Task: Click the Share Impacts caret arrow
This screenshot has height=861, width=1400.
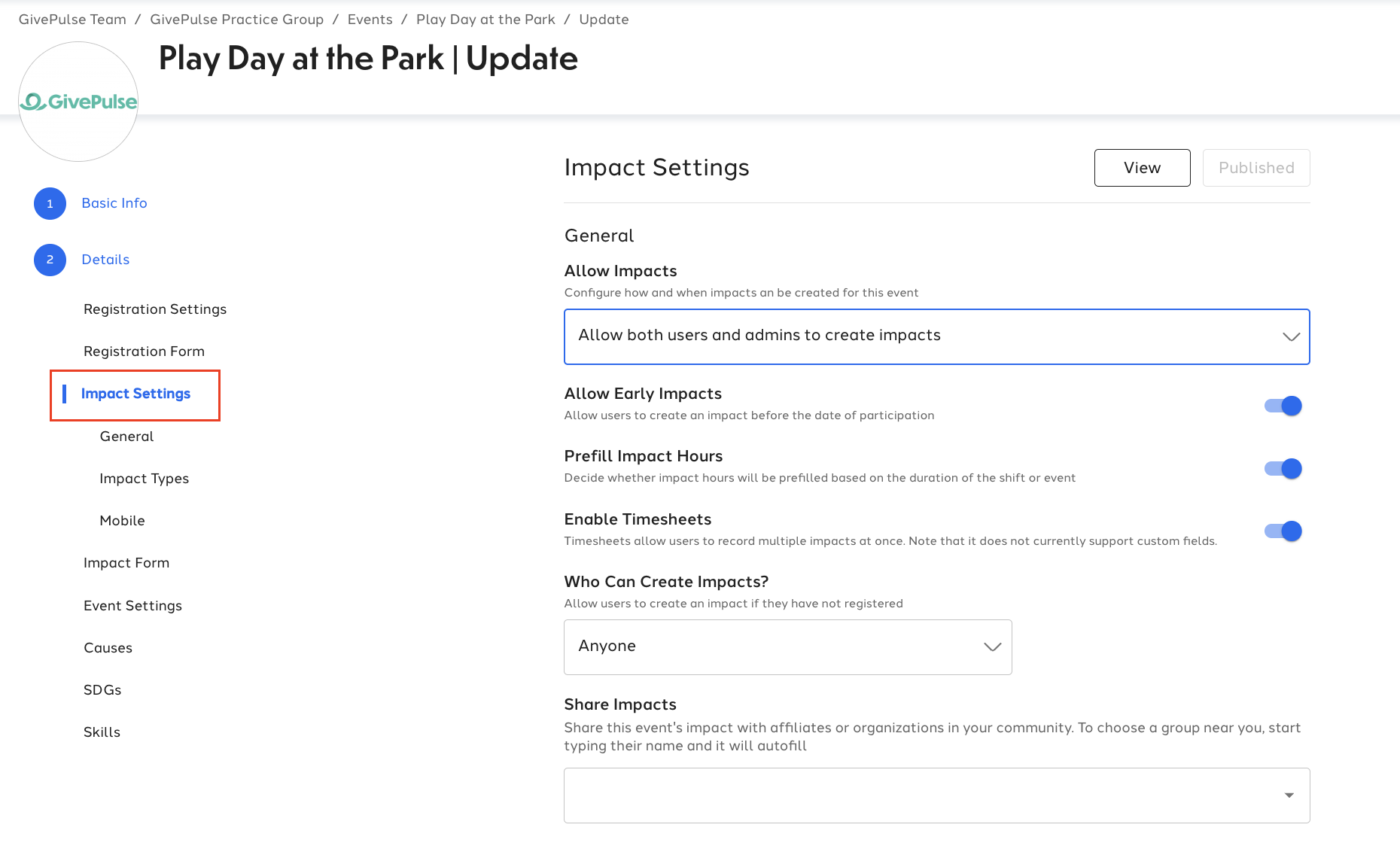Action: pos(1289,796)
